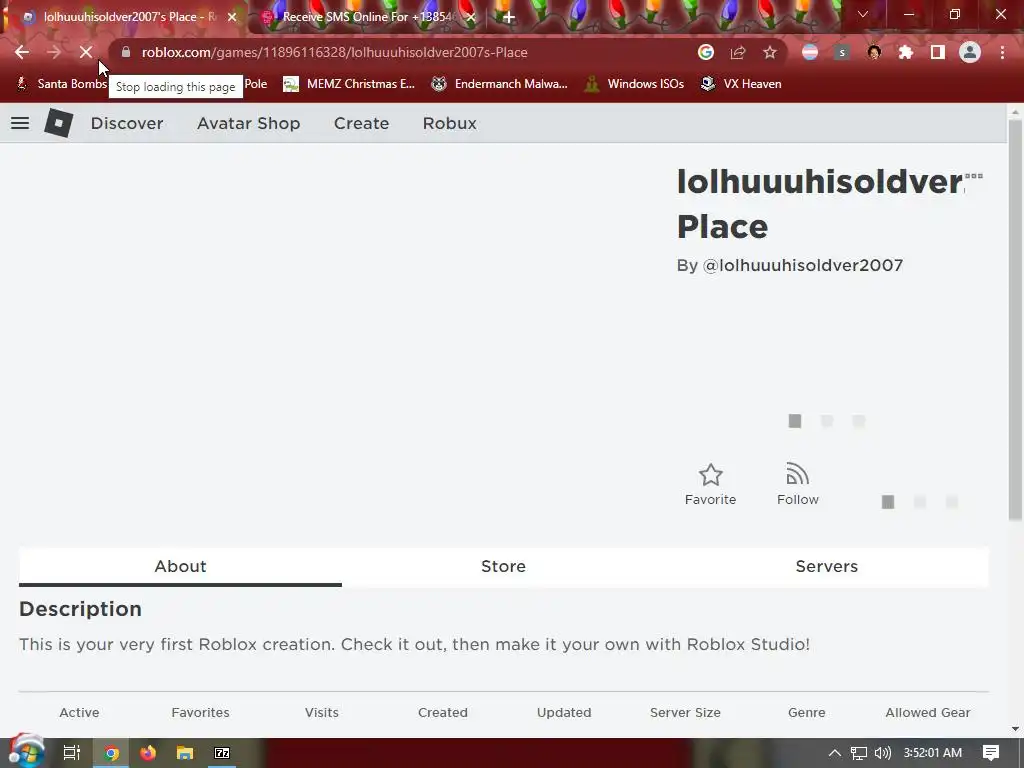Screen dimensions: 1024x768
Task: Open the MEMZ Christmas bookmark
Action: click(x=349, y=84)
